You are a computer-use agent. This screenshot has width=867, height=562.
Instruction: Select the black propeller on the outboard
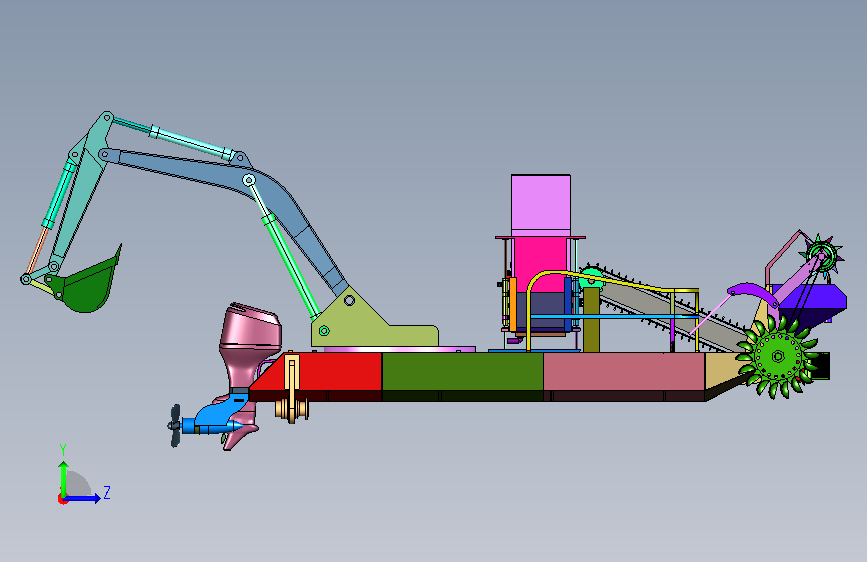[x=175, y=425]
